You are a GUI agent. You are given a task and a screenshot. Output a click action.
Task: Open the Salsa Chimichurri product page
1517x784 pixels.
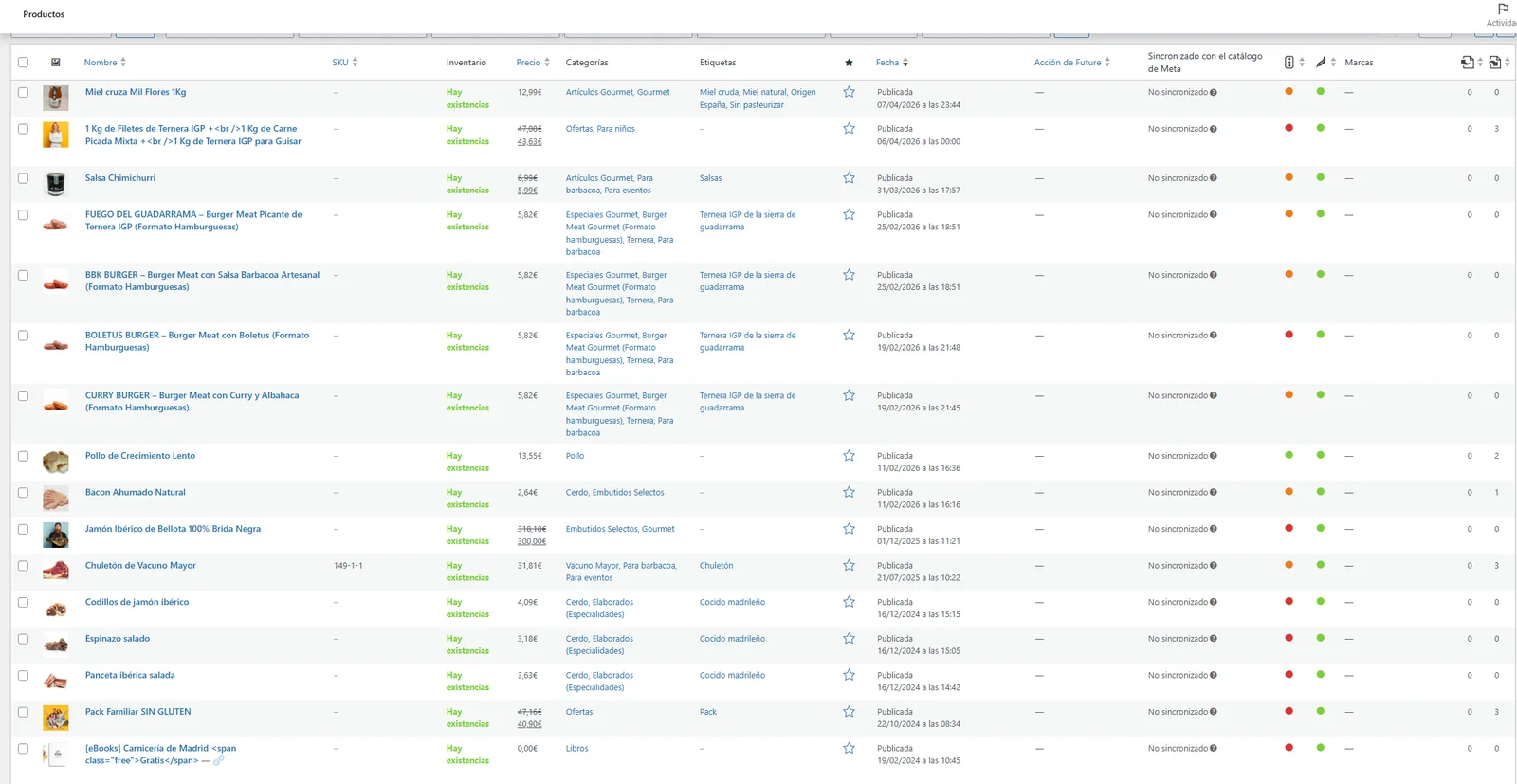coord(120,178)
